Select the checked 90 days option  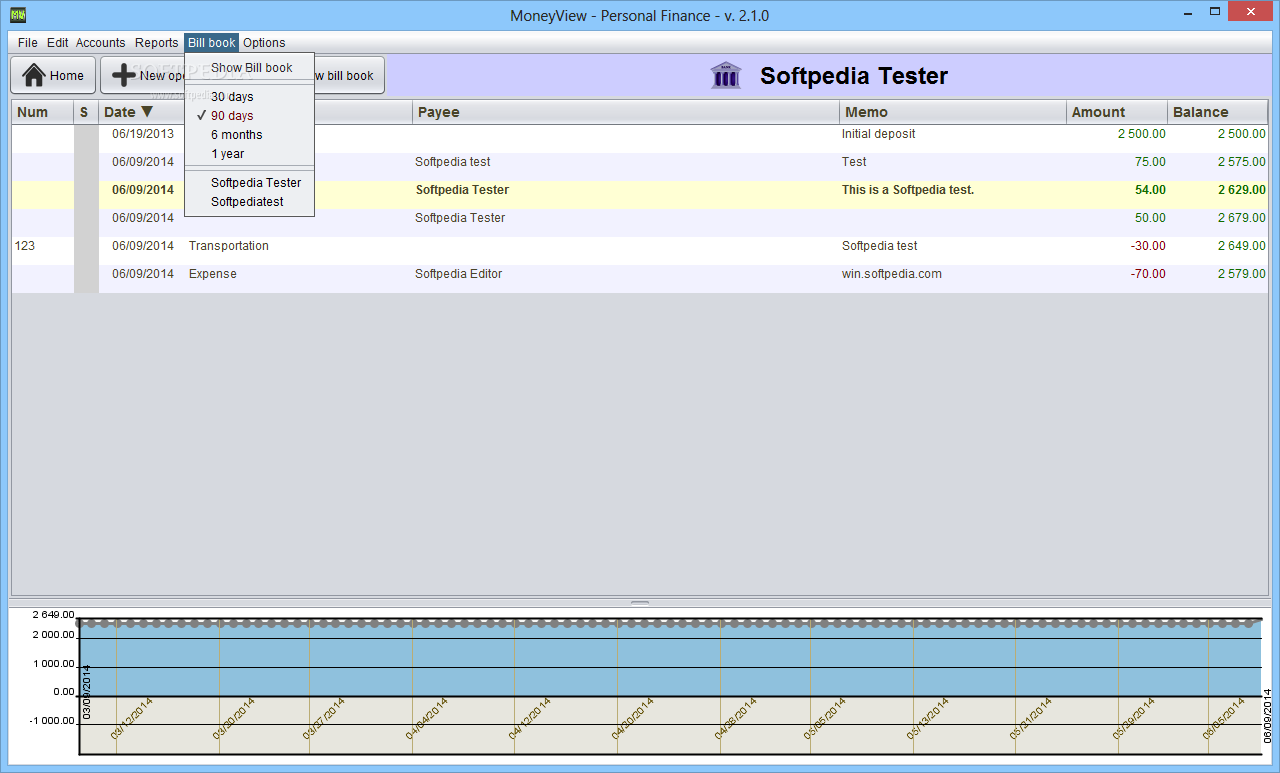250,116
